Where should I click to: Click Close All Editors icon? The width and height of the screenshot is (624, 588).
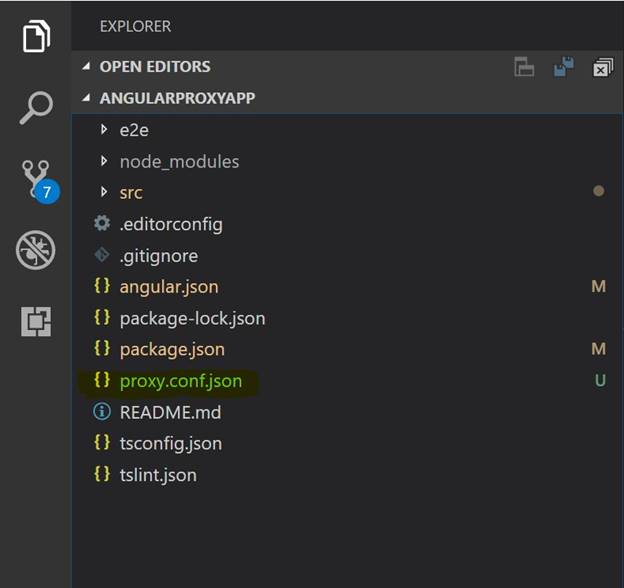coord(603,67)
